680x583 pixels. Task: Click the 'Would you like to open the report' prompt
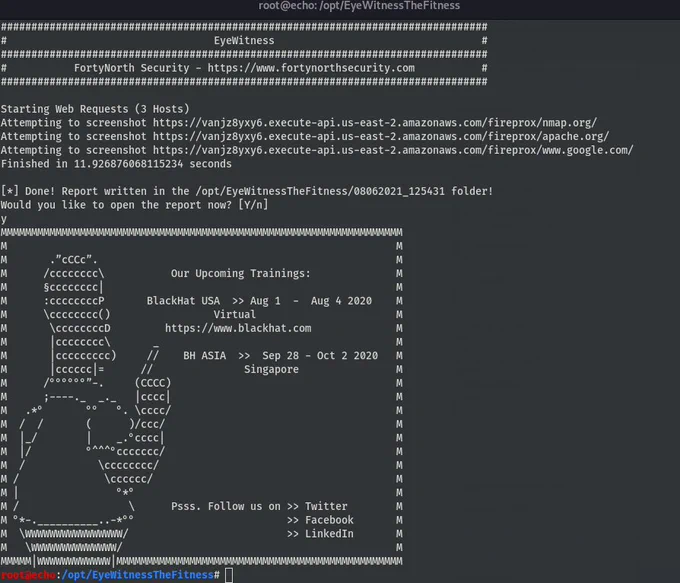[x=116, y=205]
